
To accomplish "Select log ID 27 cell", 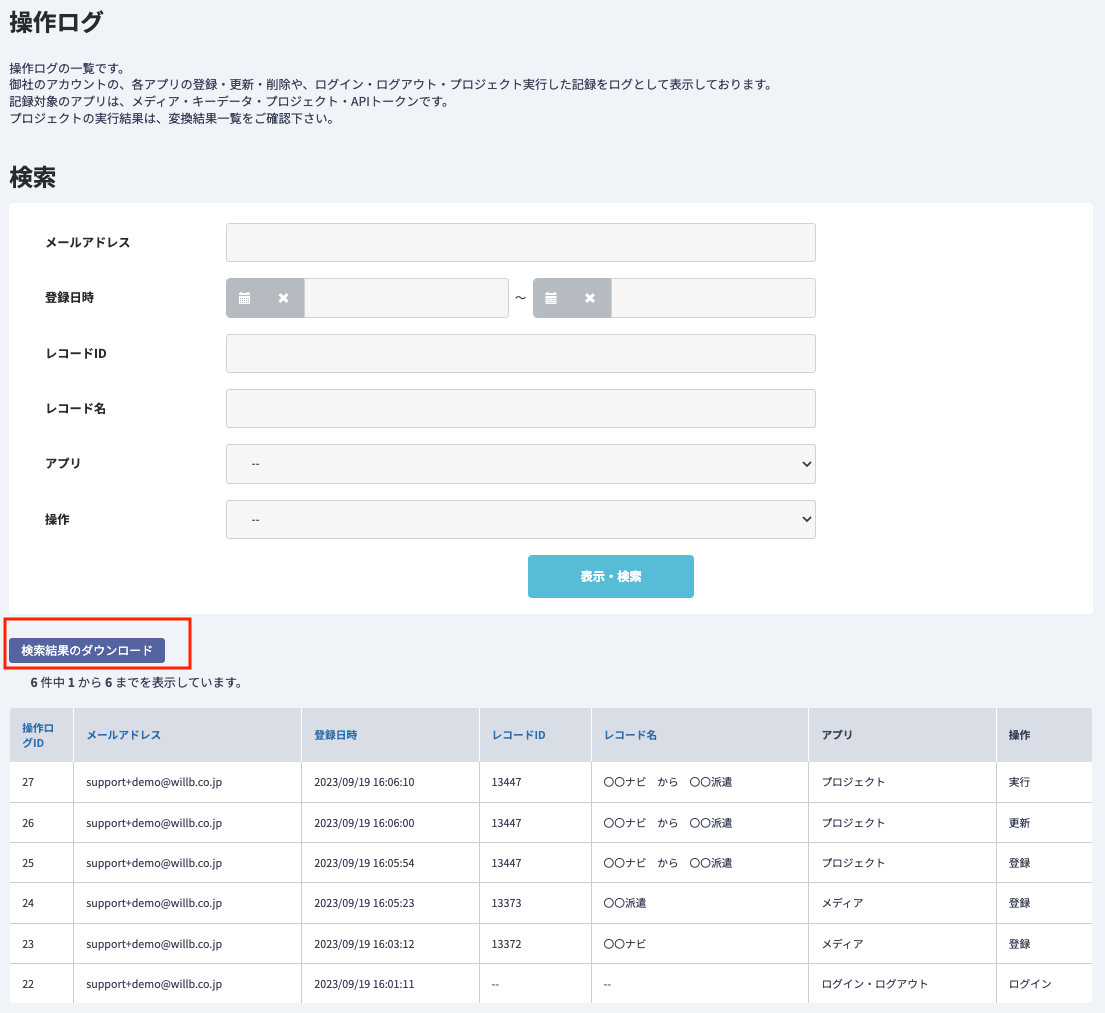I will tap(42, 782).
